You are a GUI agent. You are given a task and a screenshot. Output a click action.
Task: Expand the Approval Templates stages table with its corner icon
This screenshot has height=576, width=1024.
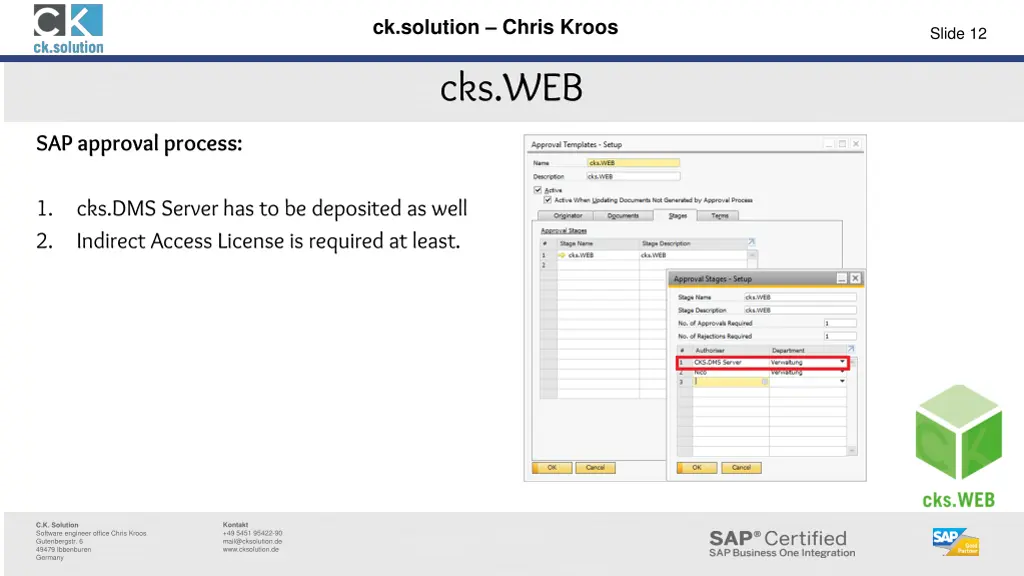752,242
